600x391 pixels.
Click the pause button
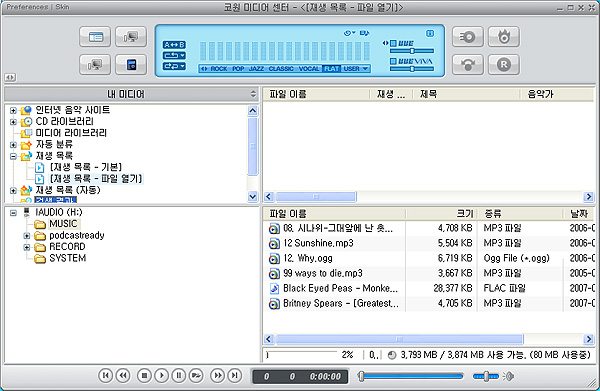tap(179, 376)
